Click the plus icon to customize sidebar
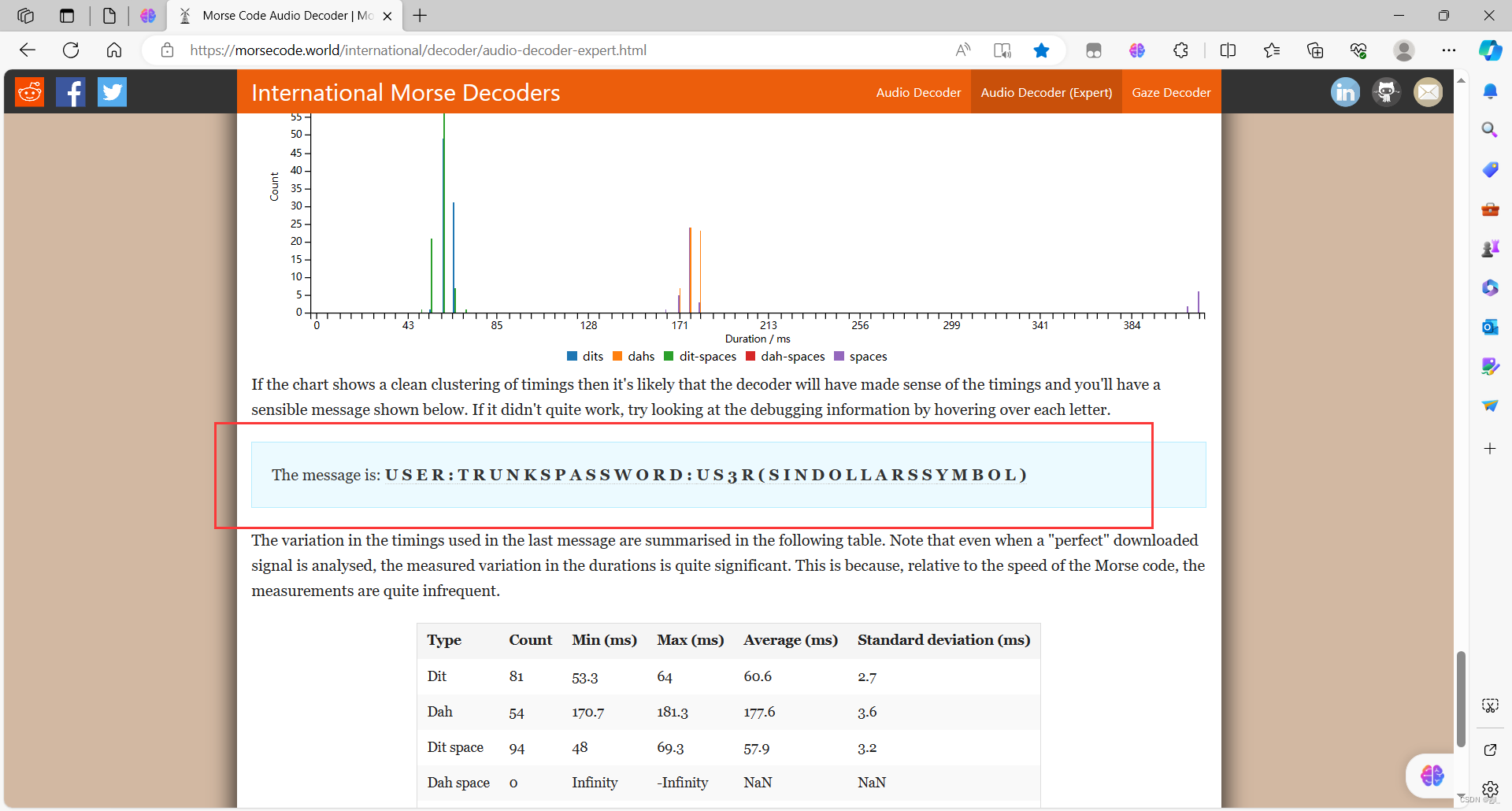The width and height of the screenshot is (1512, 811). 1490,449
